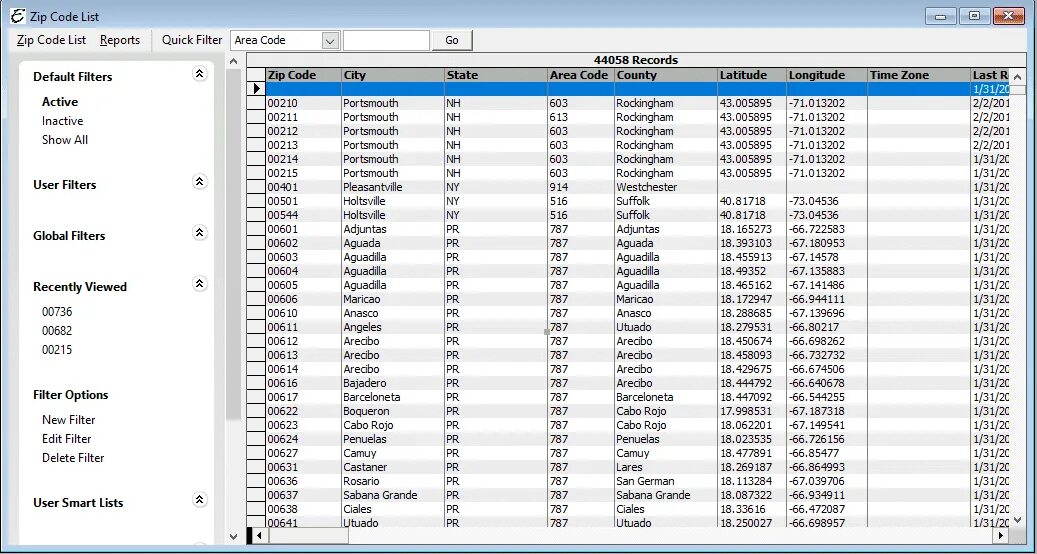Open the Reports menu
The height and width of the screenshot is (554, 1037).
pyautogui.click(x=120, y=40)
